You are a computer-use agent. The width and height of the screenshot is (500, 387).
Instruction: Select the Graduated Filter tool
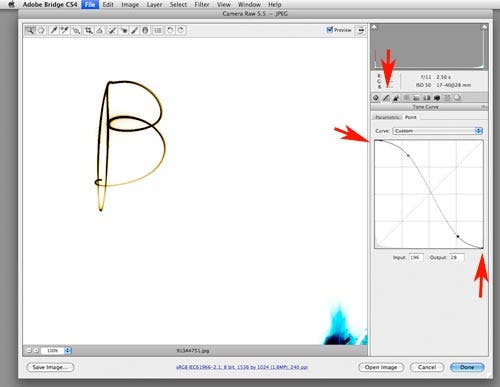click(x=145, y=30)
